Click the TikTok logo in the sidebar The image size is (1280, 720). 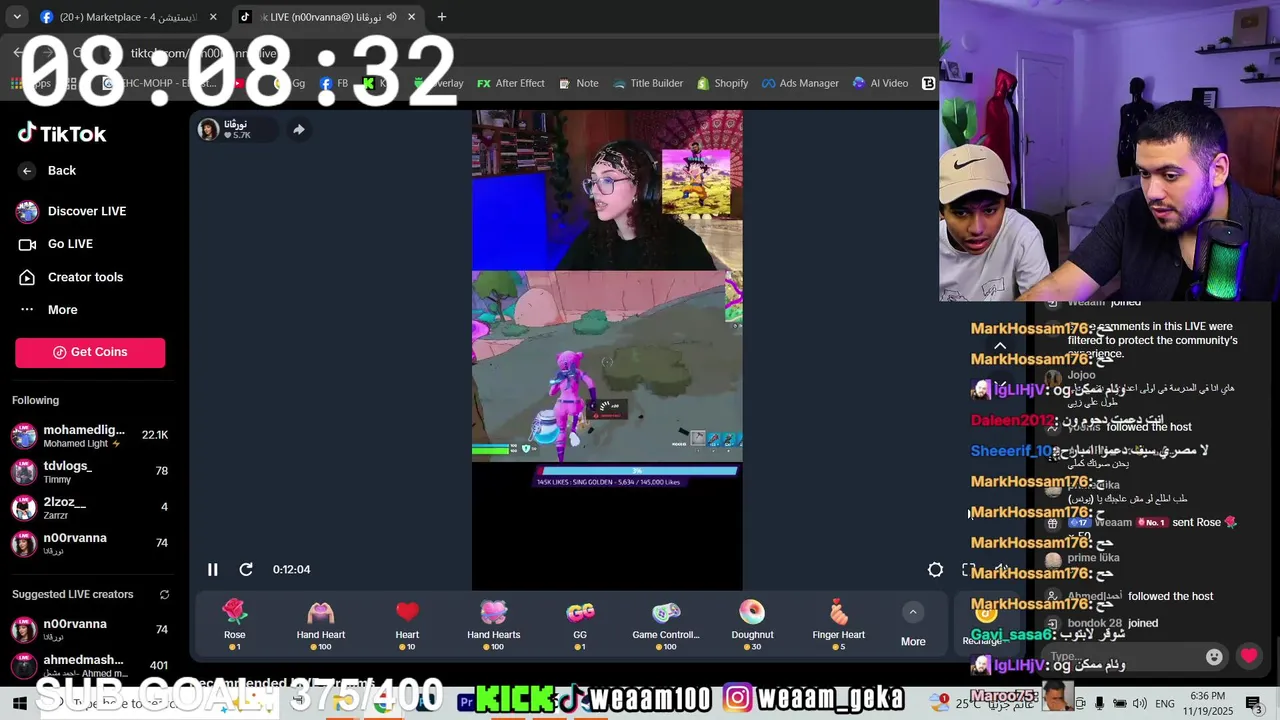click(62, 133)
